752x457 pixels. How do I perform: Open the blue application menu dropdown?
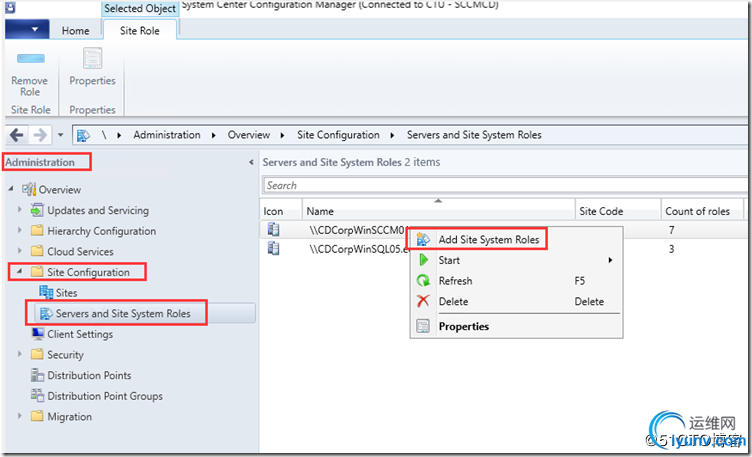click(27, 29)
